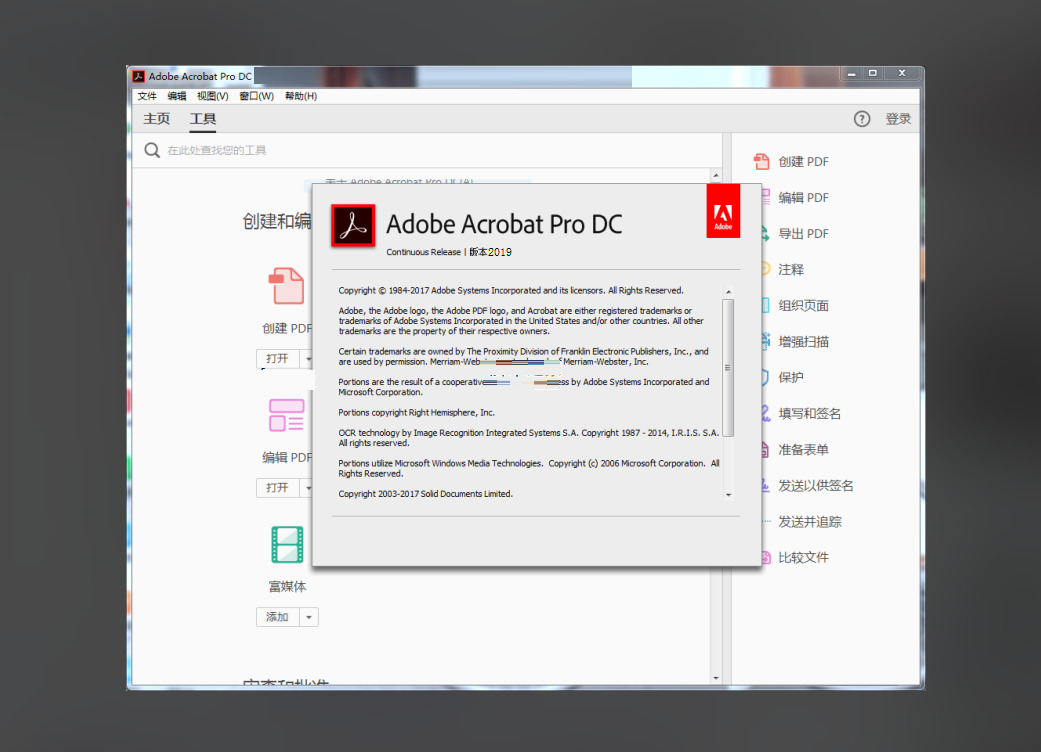Close the Acrobat window
1041x752 pixels.
coord(902,74)
